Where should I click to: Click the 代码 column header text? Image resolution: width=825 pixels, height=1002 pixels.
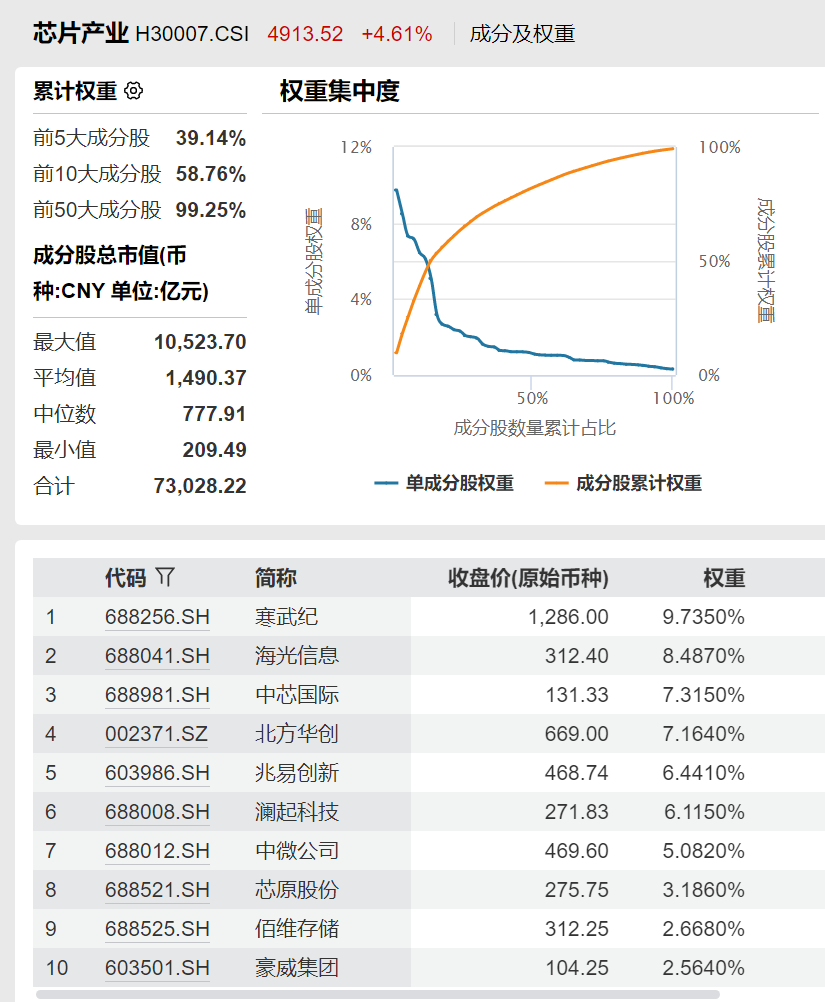click(126, 578)
